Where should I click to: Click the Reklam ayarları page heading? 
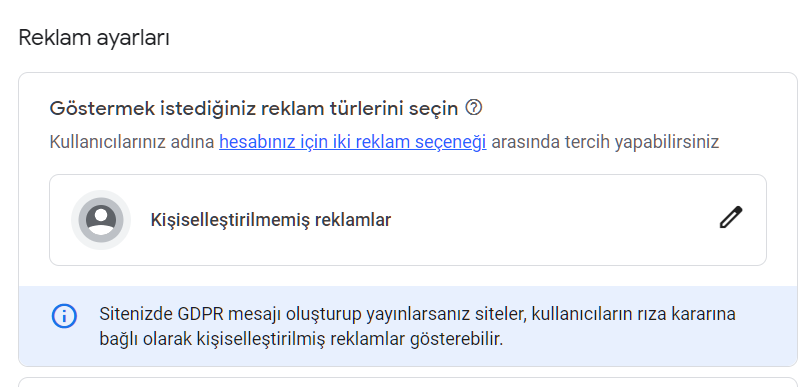pos(94,38)
